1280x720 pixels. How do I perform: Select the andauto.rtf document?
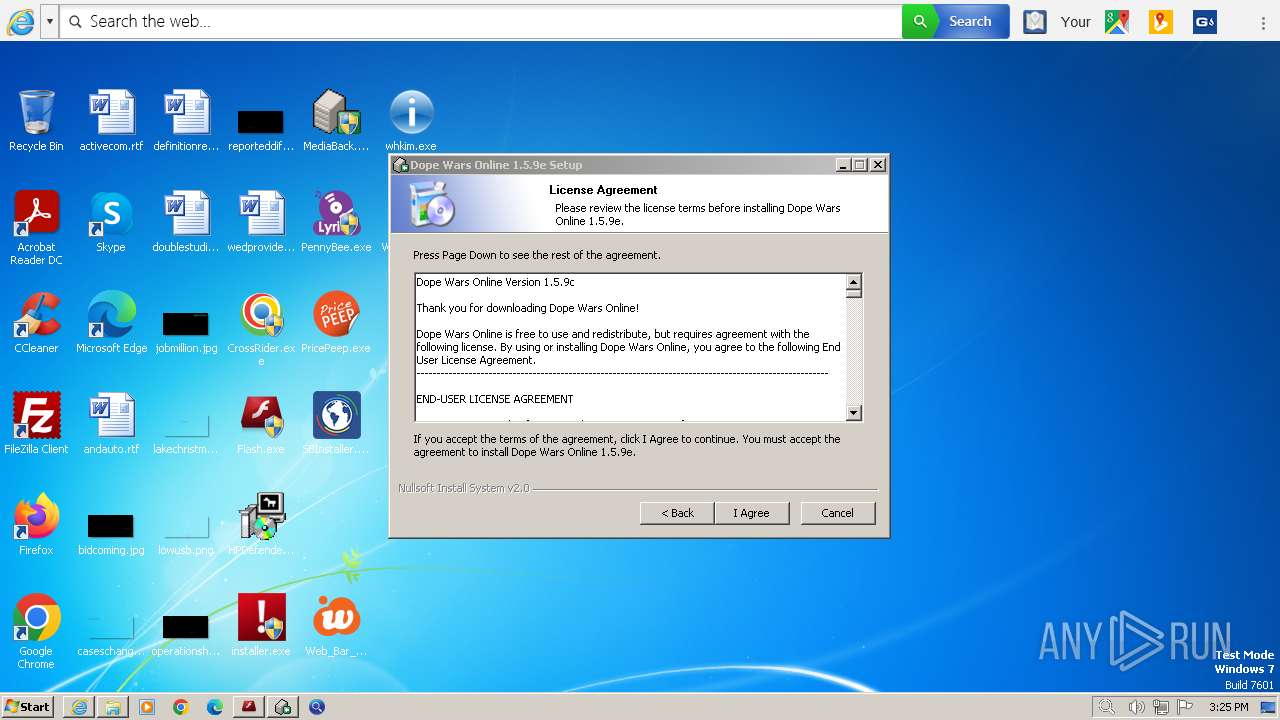click(111, 424)
